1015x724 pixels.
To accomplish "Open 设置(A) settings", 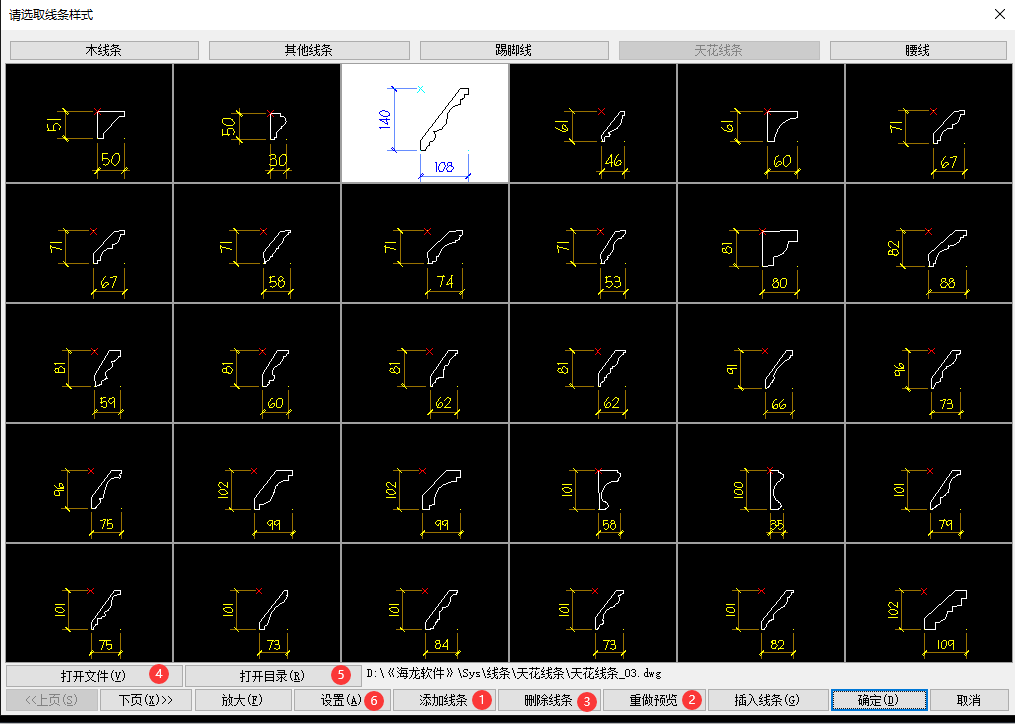I will (342, 700).
